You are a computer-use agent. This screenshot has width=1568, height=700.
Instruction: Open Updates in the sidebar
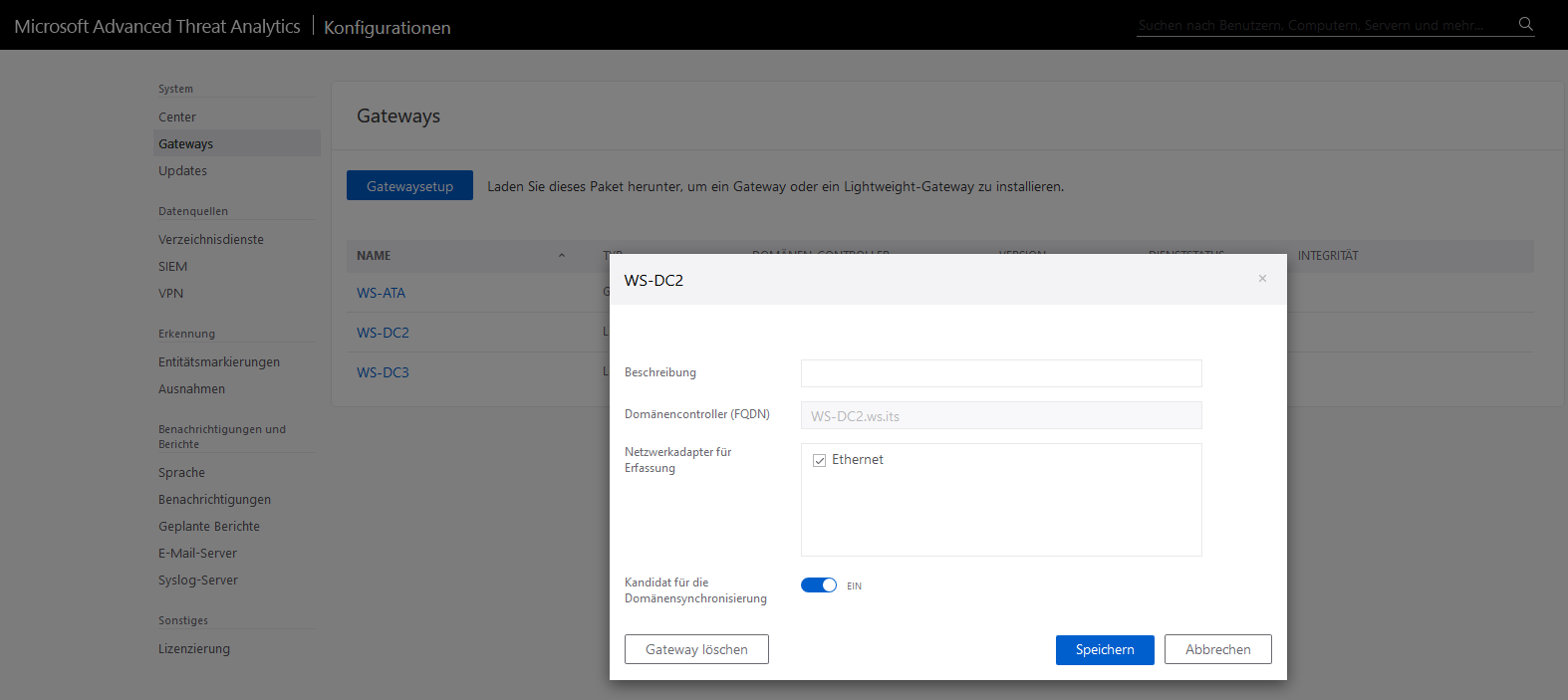point(182,170)
